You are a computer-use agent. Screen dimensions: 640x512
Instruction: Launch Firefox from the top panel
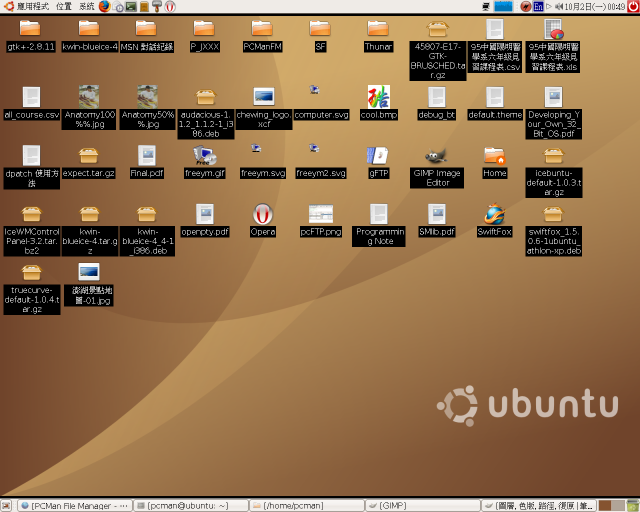104,7
